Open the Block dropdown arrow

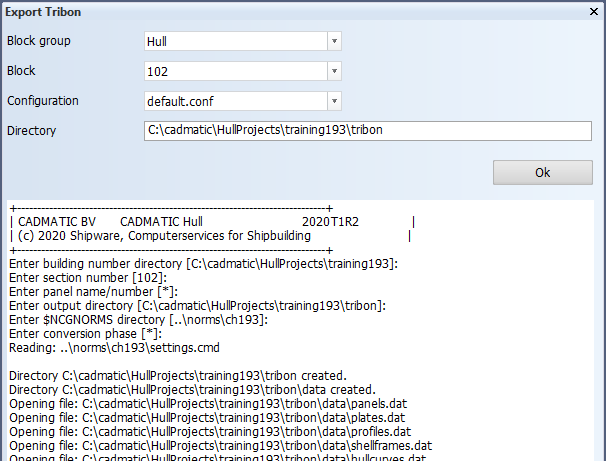(334, 71)
